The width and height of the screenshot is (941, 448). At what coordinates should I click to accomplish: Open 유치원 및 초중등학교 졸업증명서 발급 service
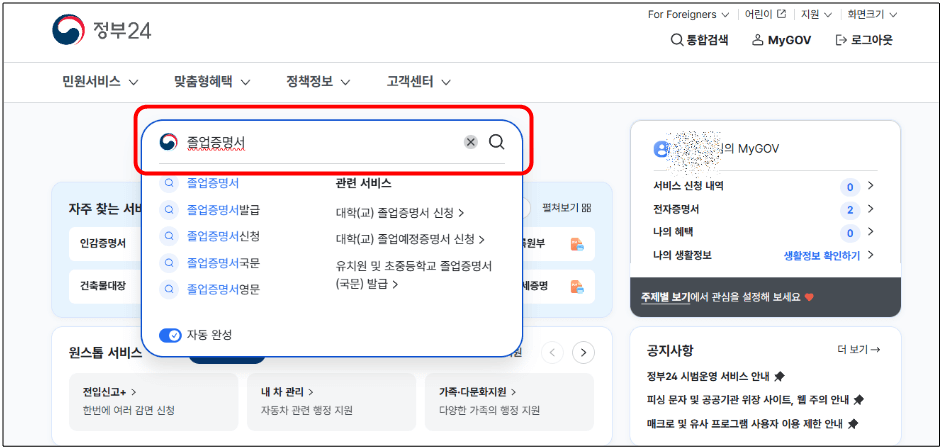[413, 275]
